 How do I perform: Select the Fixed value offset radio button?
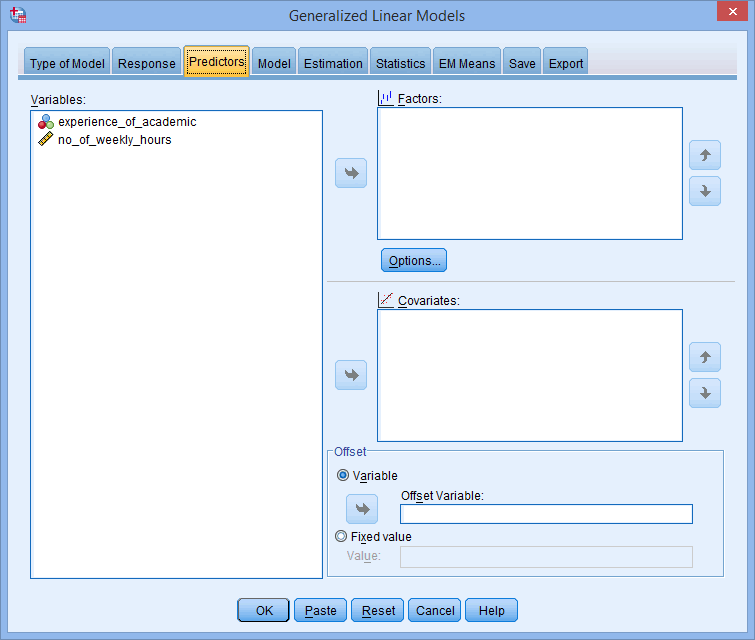(x=341, y=536)
